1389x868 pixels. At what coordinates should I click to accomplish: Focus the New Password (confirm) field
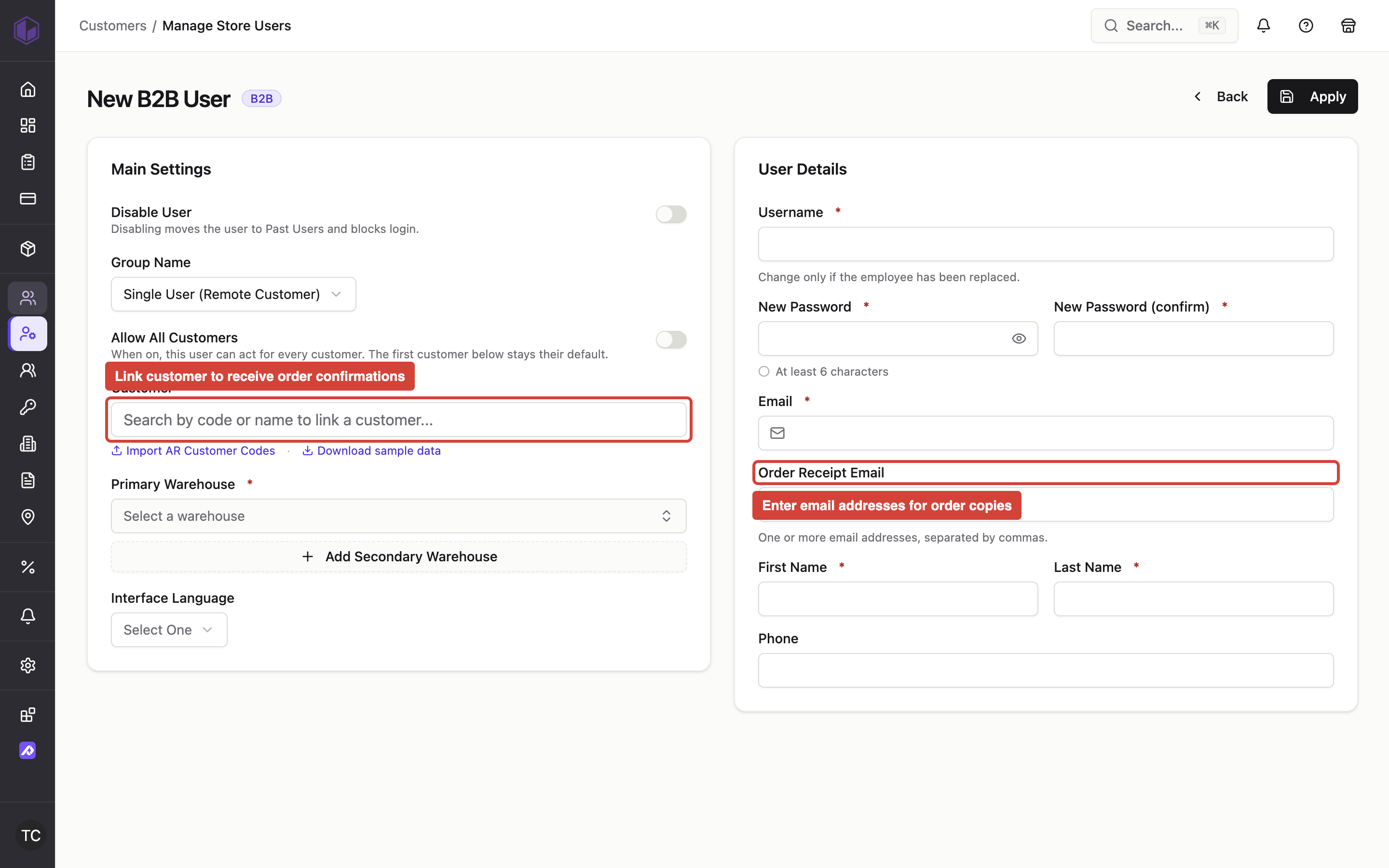click(x=1193, y=339)
